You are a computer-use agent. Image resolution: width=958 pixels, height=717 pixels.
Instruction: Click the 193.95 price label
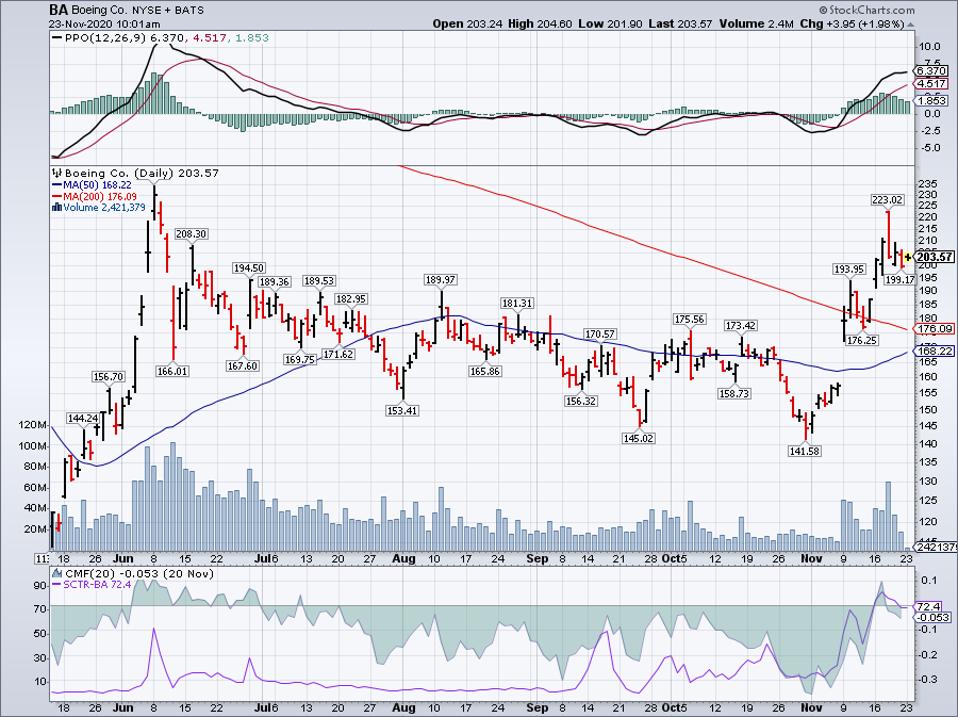(850, 269)
